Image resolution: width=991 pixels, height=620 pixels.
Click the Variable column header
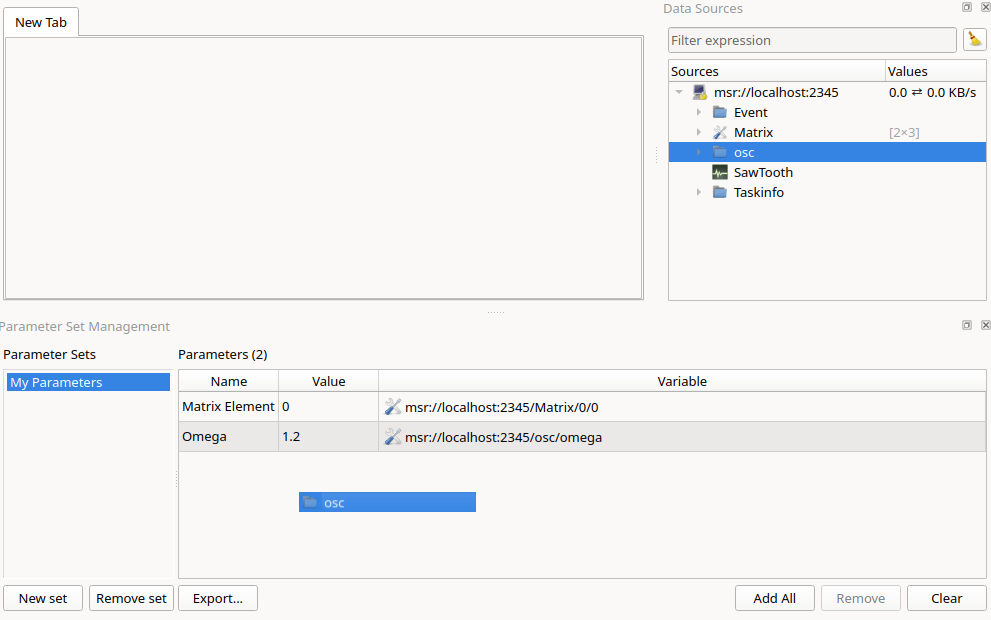682,381
